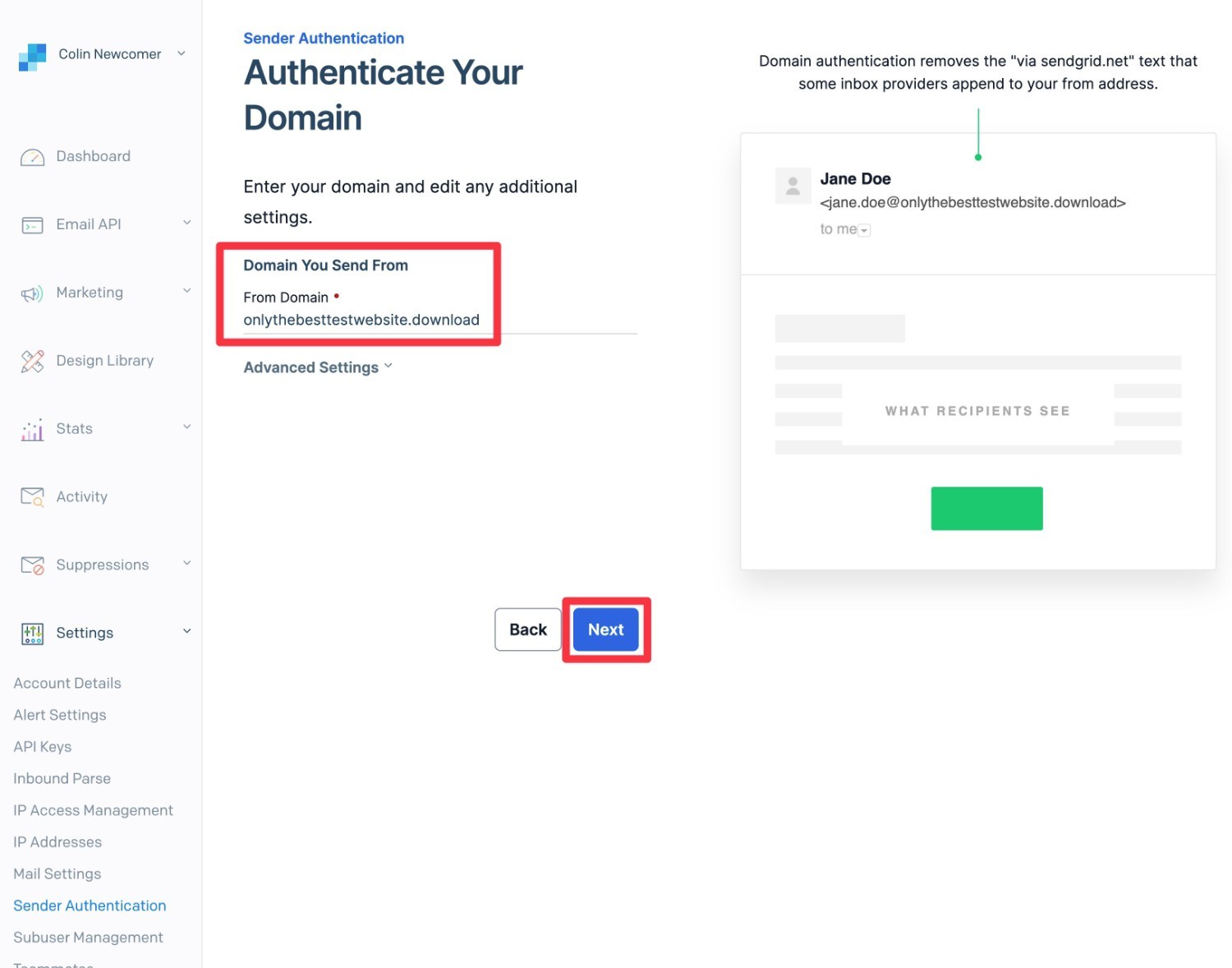The height and width of the screenshot is (968, 1232).
Task: Click the Suppressions blocked envelope icon
Action: point(32,565)
